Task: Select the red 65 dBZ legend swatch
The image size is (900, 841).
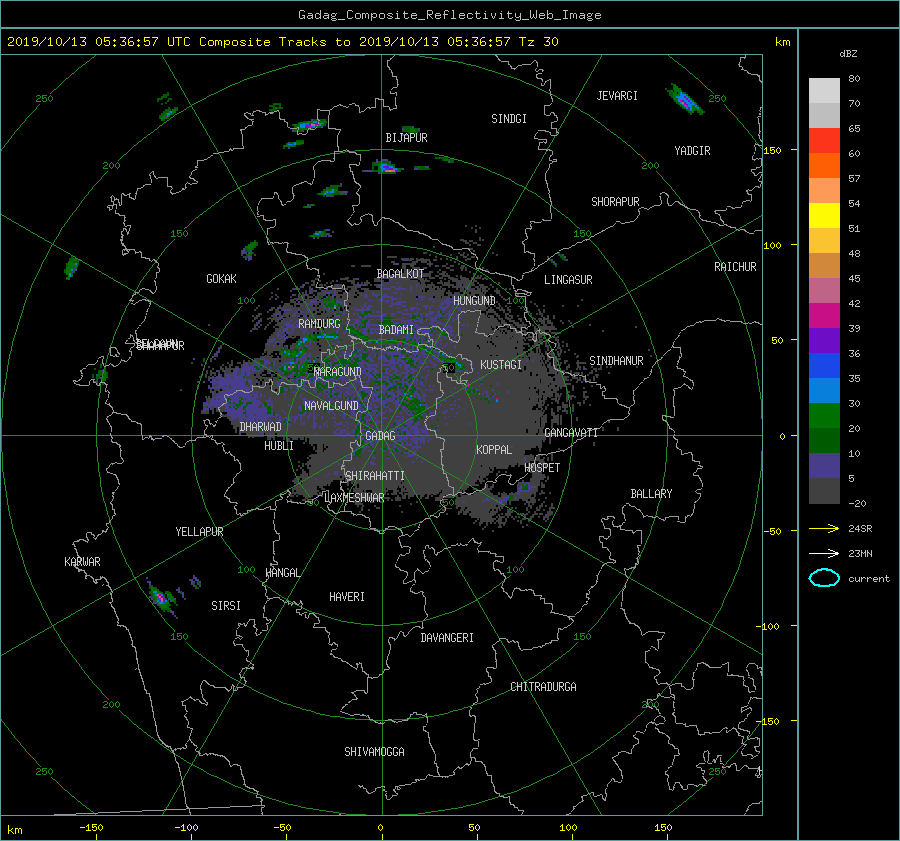Action: pyautogui.click(x=824, y=140)
